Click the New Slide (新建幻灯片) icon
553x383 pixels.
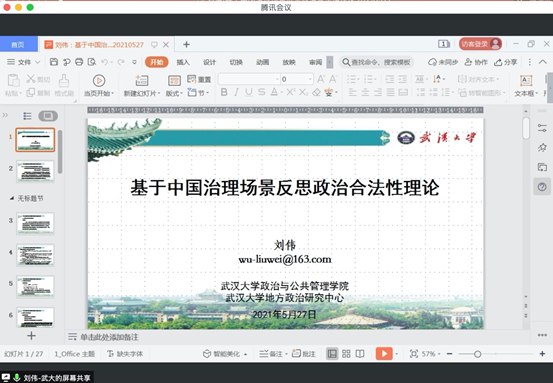pyautogui.click(x=142, y=80)
